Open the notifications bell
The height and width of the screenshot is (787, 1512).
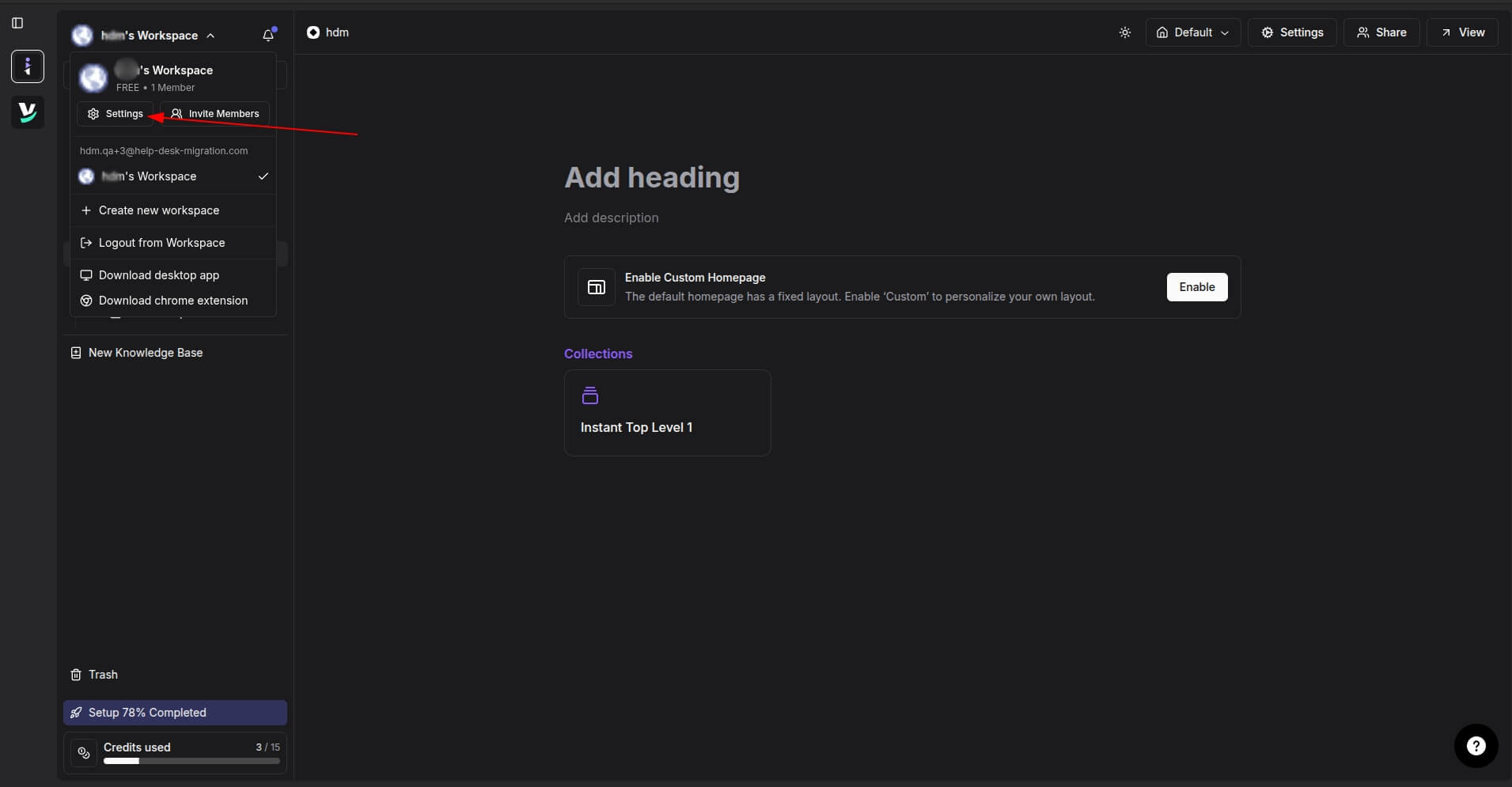coord(268,35)
